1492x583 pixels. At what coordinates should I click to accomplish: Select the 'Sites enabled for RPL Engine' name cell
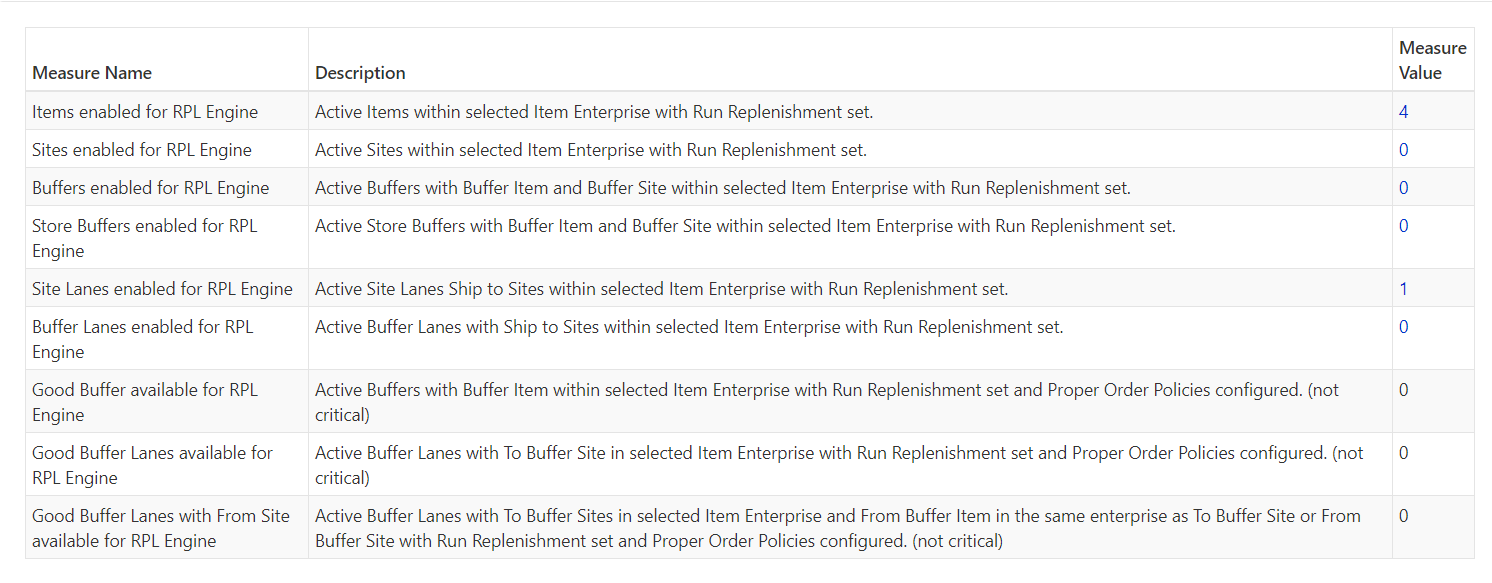[x=142, y=150]
